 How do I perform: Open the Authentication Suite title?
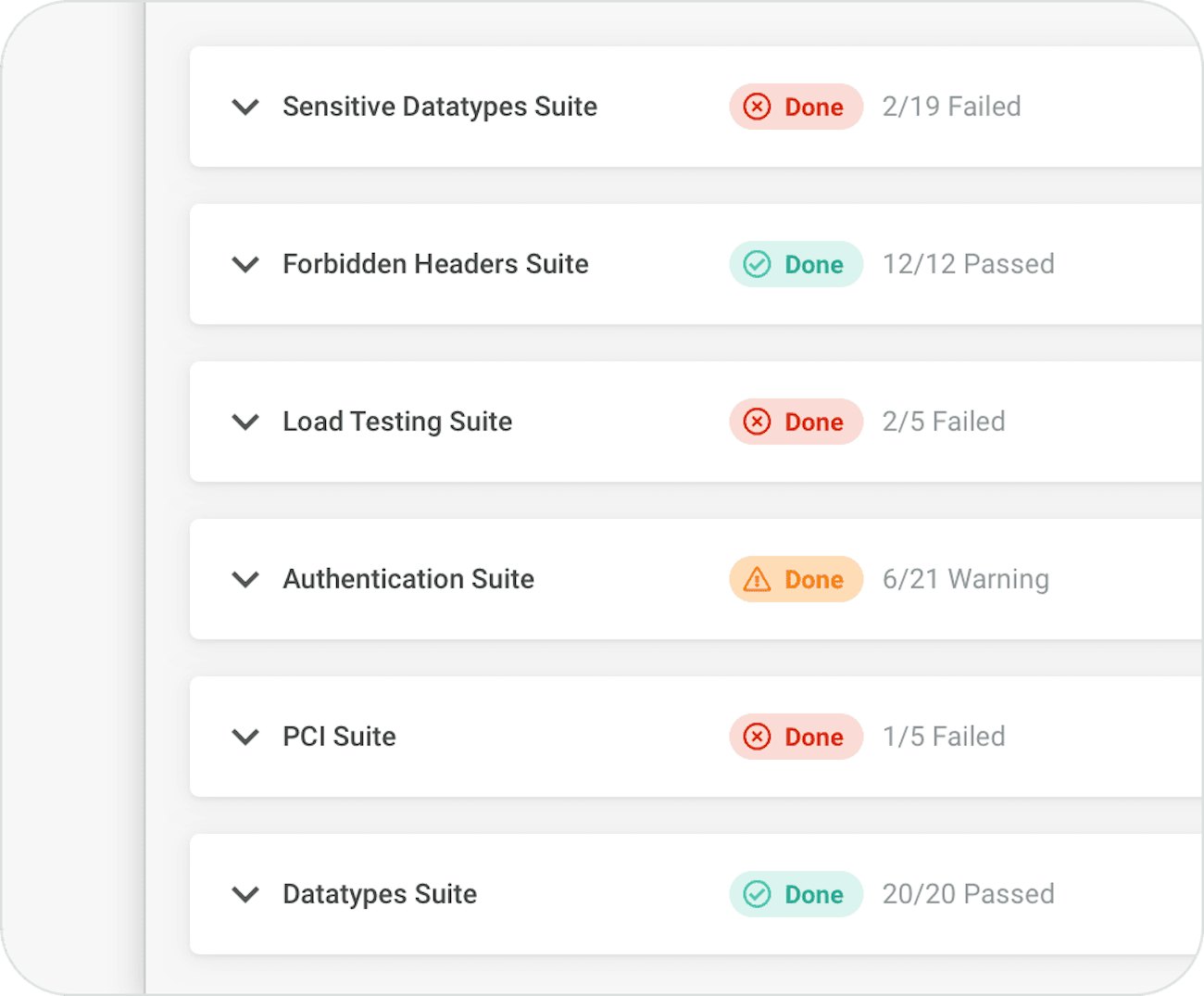pos(408,579)
